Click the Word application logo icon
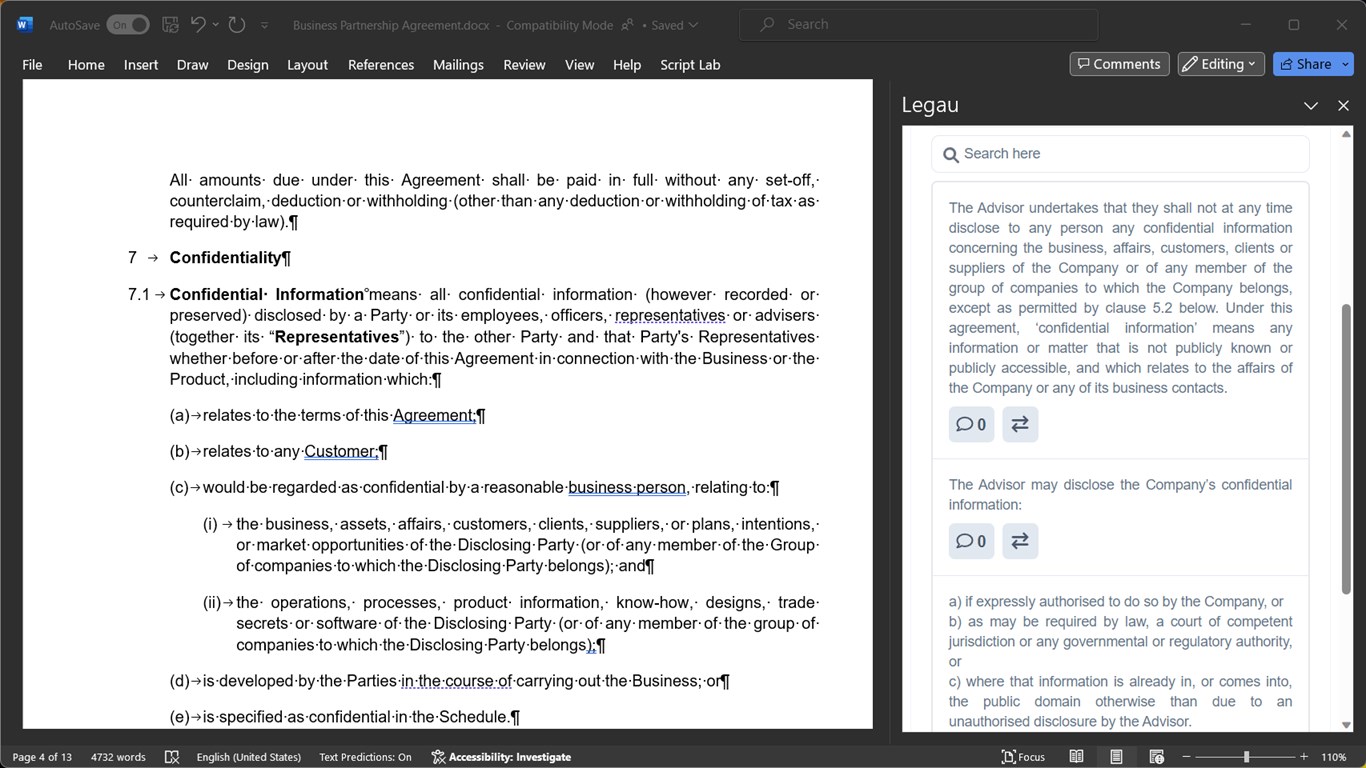This screenshot has height=768, width=1366. [24, 24]
